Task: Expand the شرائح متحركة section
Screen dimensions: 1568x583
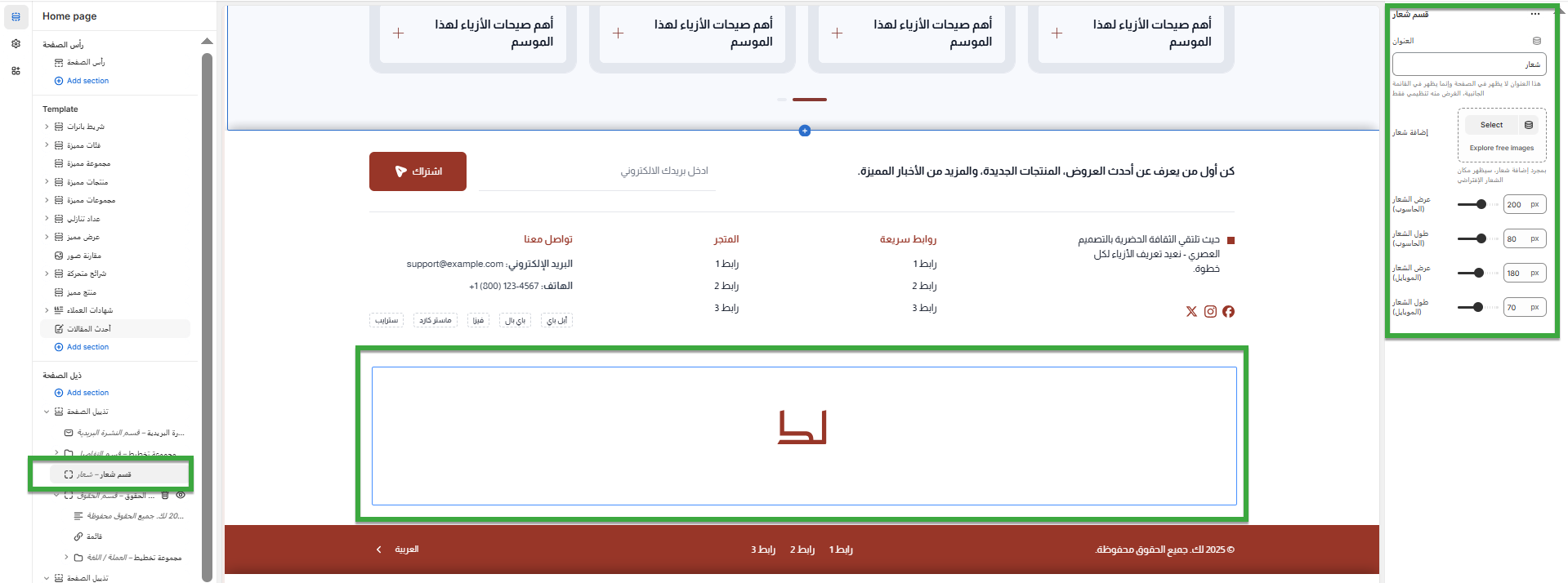Action: click(47, 274)
